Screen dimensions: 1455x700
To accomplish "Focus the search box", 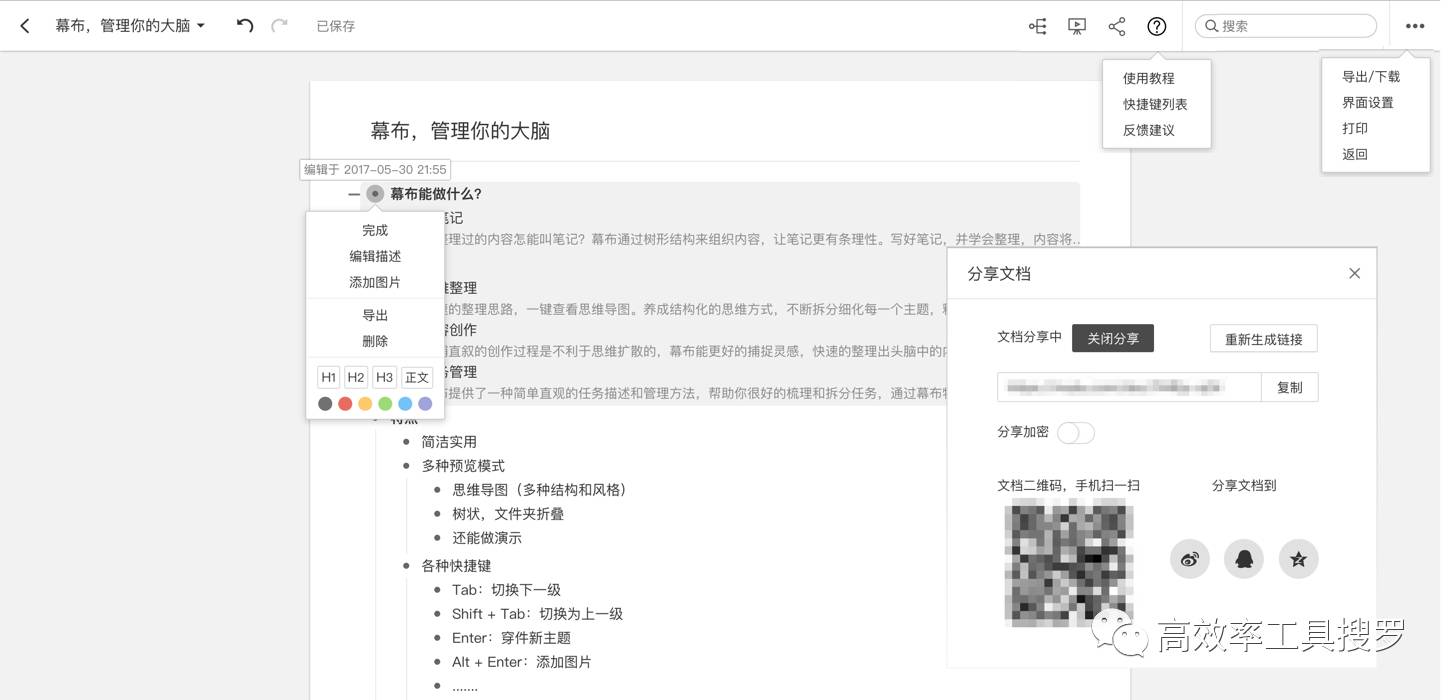I will (x=1286, y=26).
